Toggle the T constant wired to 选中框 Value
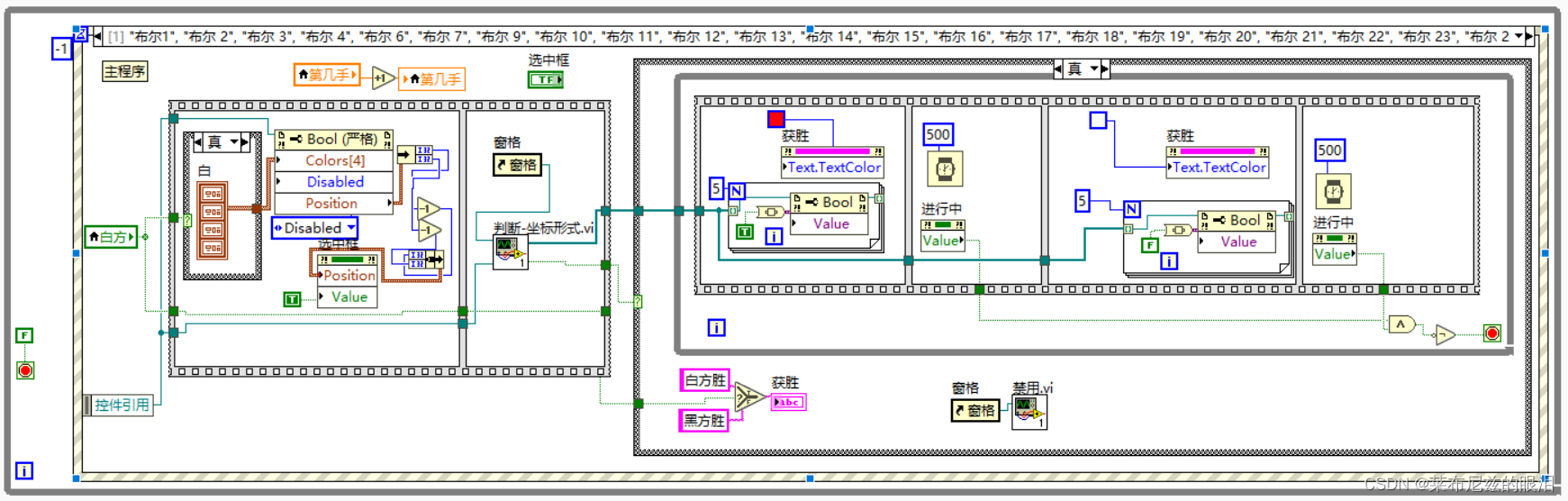Screen dimensions: 1568x501 coord(292,299)
